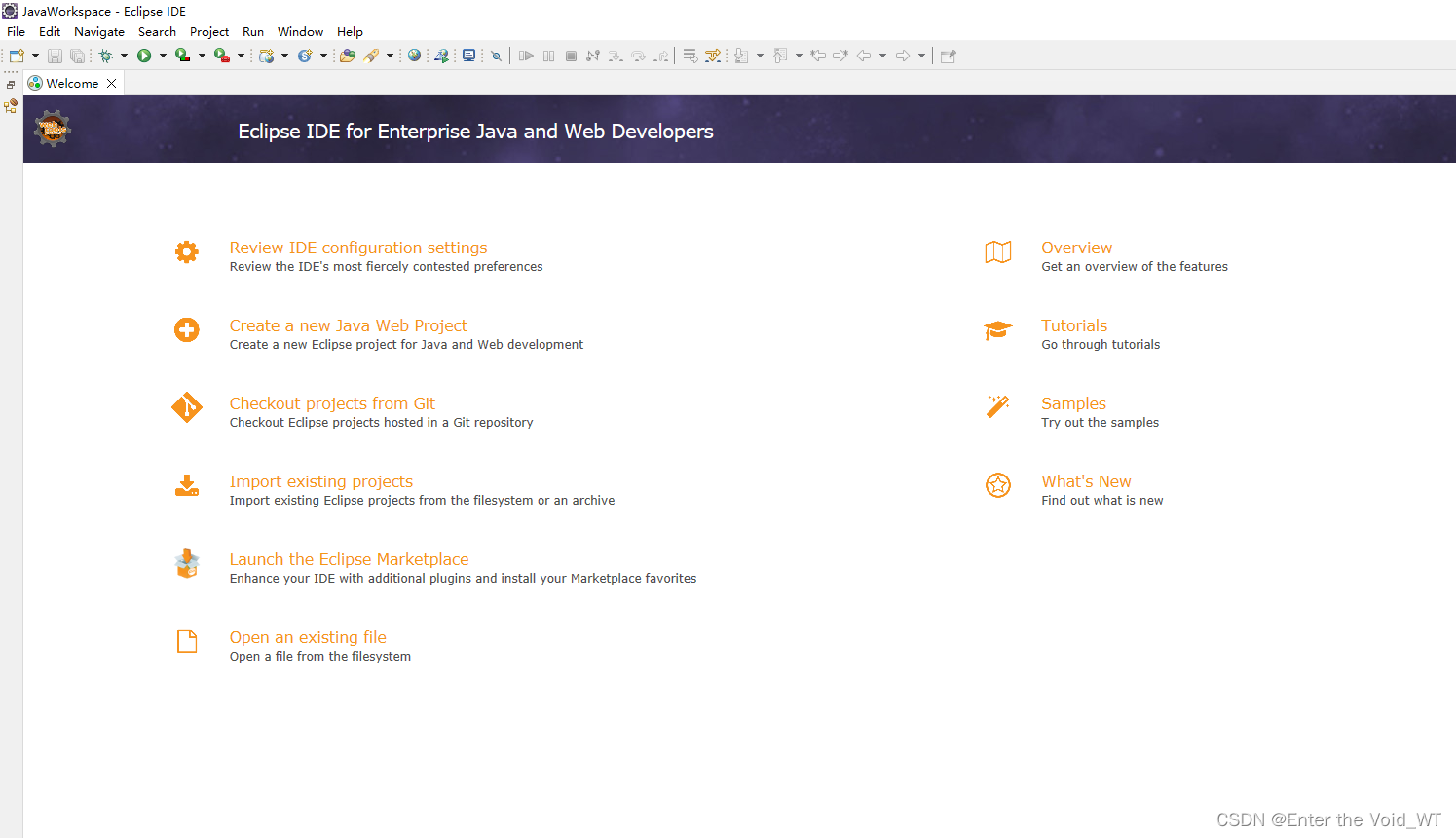The height and width of the screenshot is (838, 1456).
Task: Click Create a new Java Web Project link
Action: pyautogui.click(x=348, y=325)
